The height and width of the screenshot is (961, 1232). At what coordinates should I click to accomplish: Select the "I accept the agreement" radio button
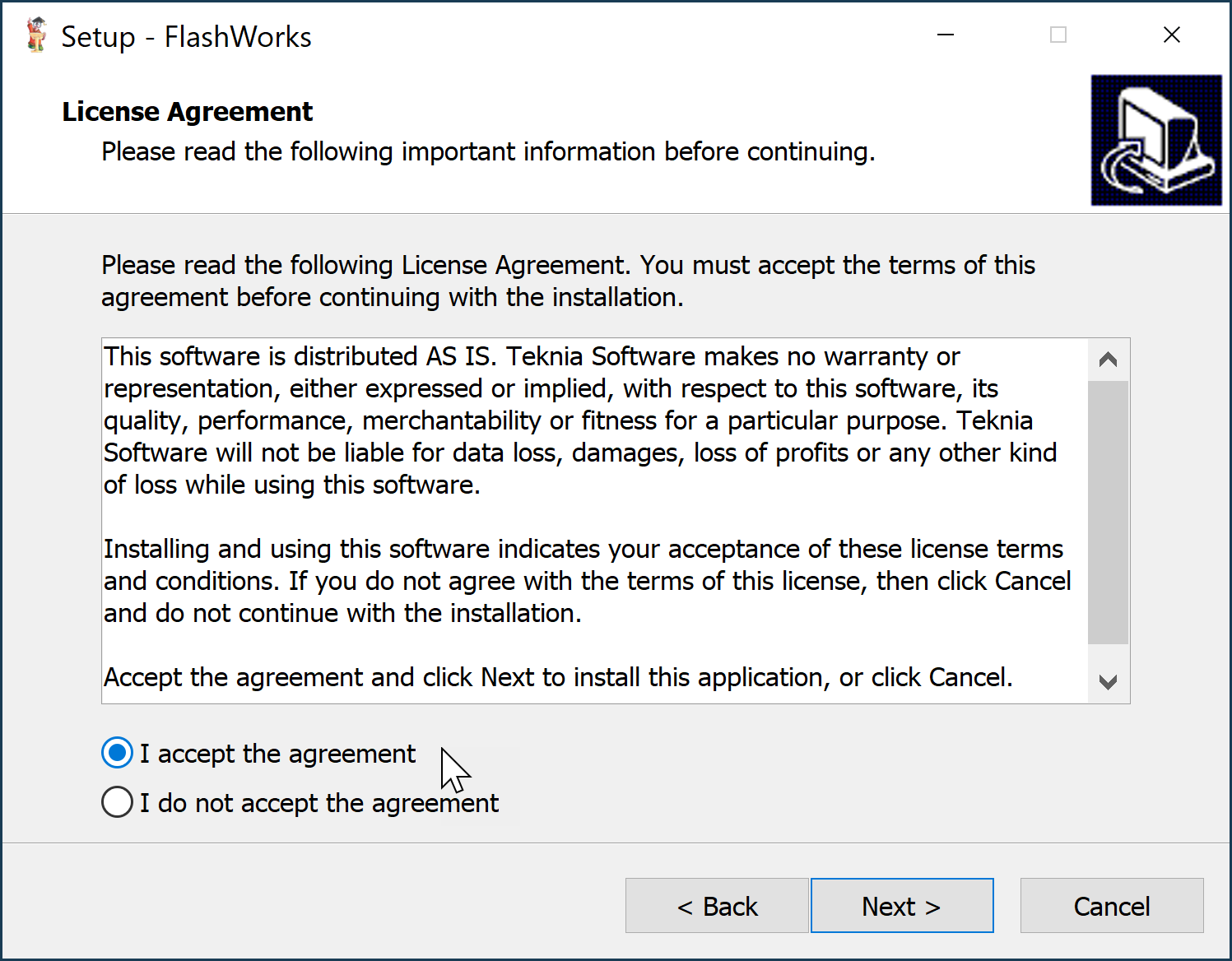click(118, 753)
